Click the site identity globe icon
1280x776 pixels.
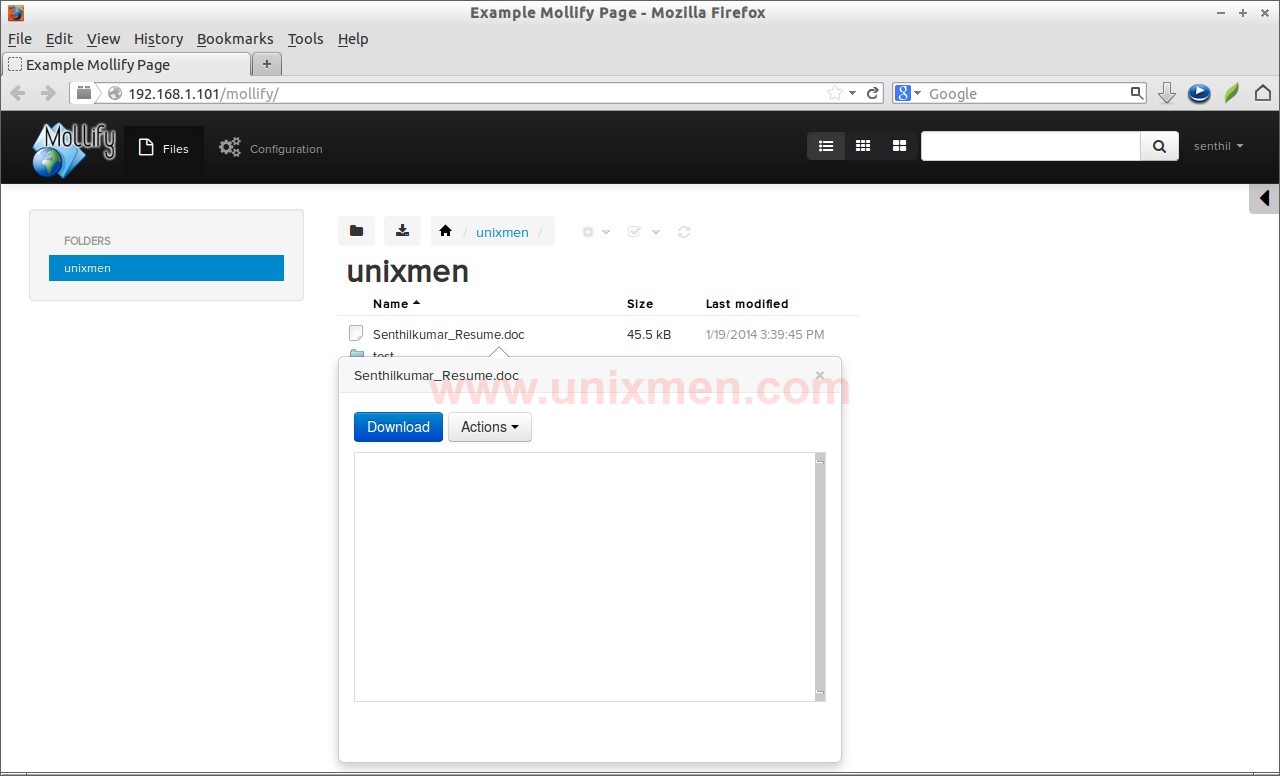pyautogui.click(x=115, y=93)
